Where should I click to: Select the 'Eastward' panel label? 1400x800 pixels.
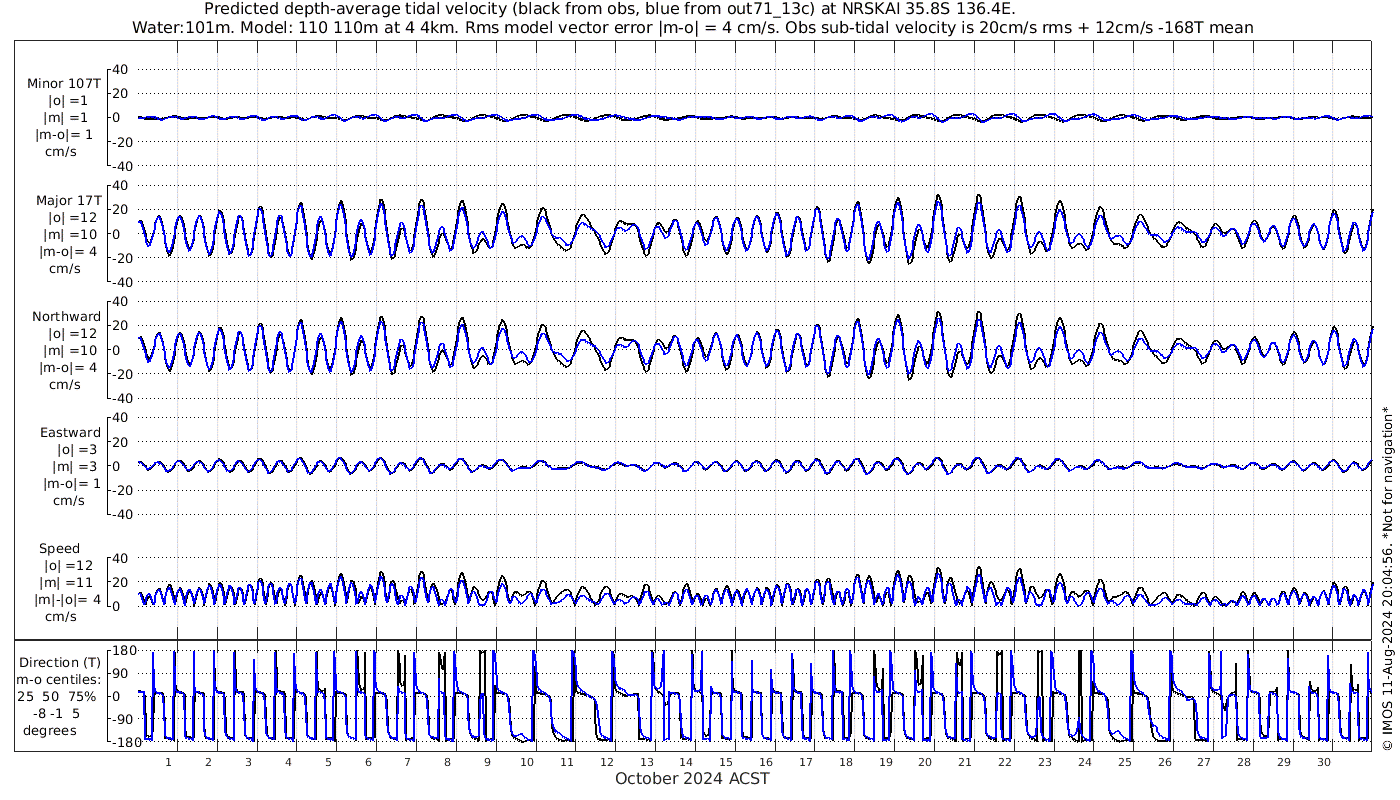(x=70, y=432)
